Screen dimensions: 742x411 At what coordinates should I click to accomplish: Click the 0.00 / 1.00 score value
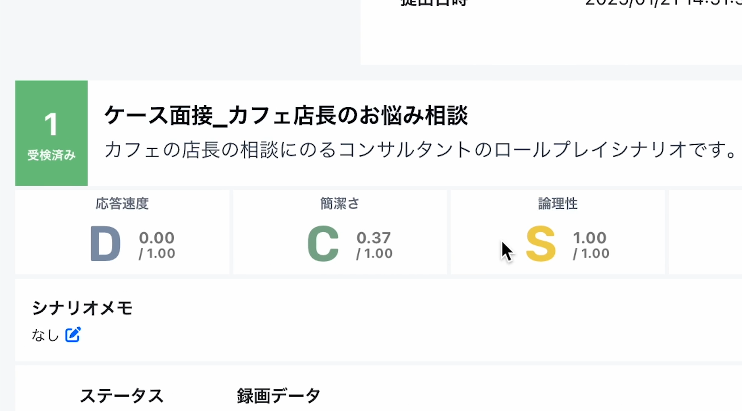(x=157, y=245)
